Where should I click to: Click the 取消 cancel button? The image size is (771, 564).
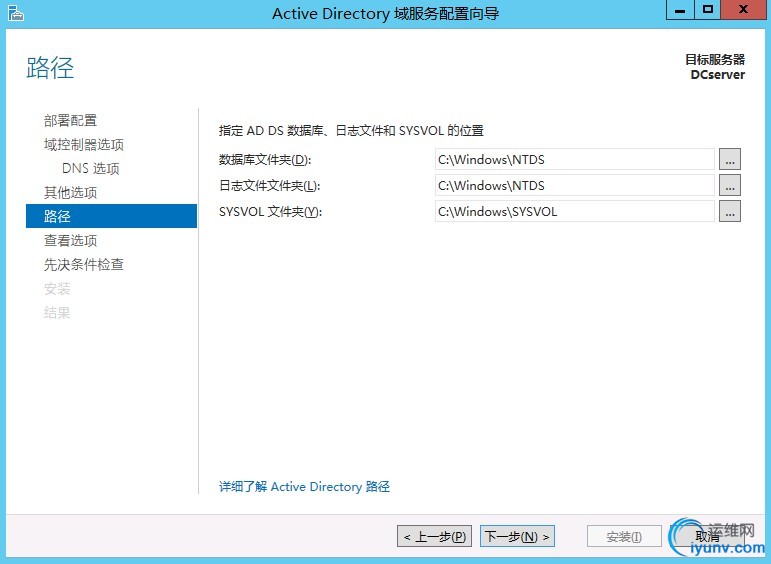click(x=706, y=536)
